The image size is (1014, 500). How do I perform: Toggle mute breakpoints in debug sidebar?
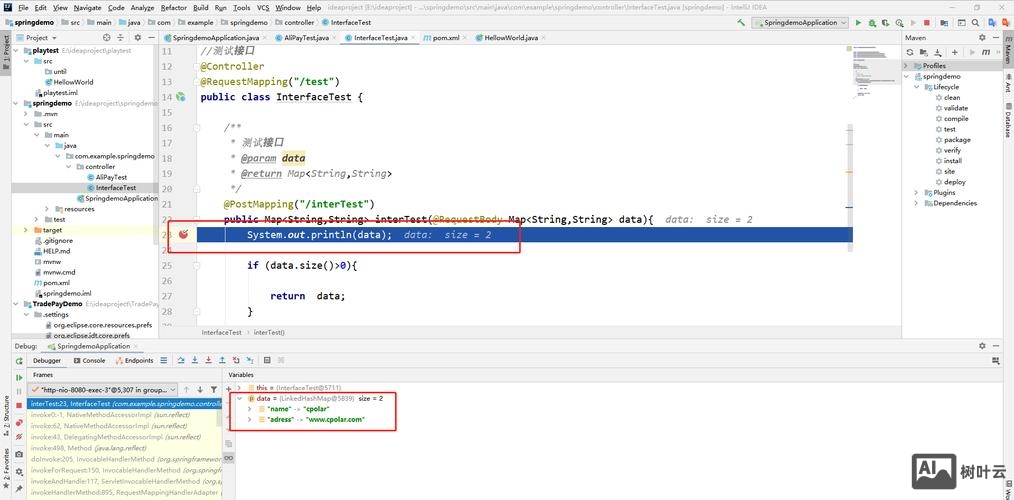click(x=19, y=437)
